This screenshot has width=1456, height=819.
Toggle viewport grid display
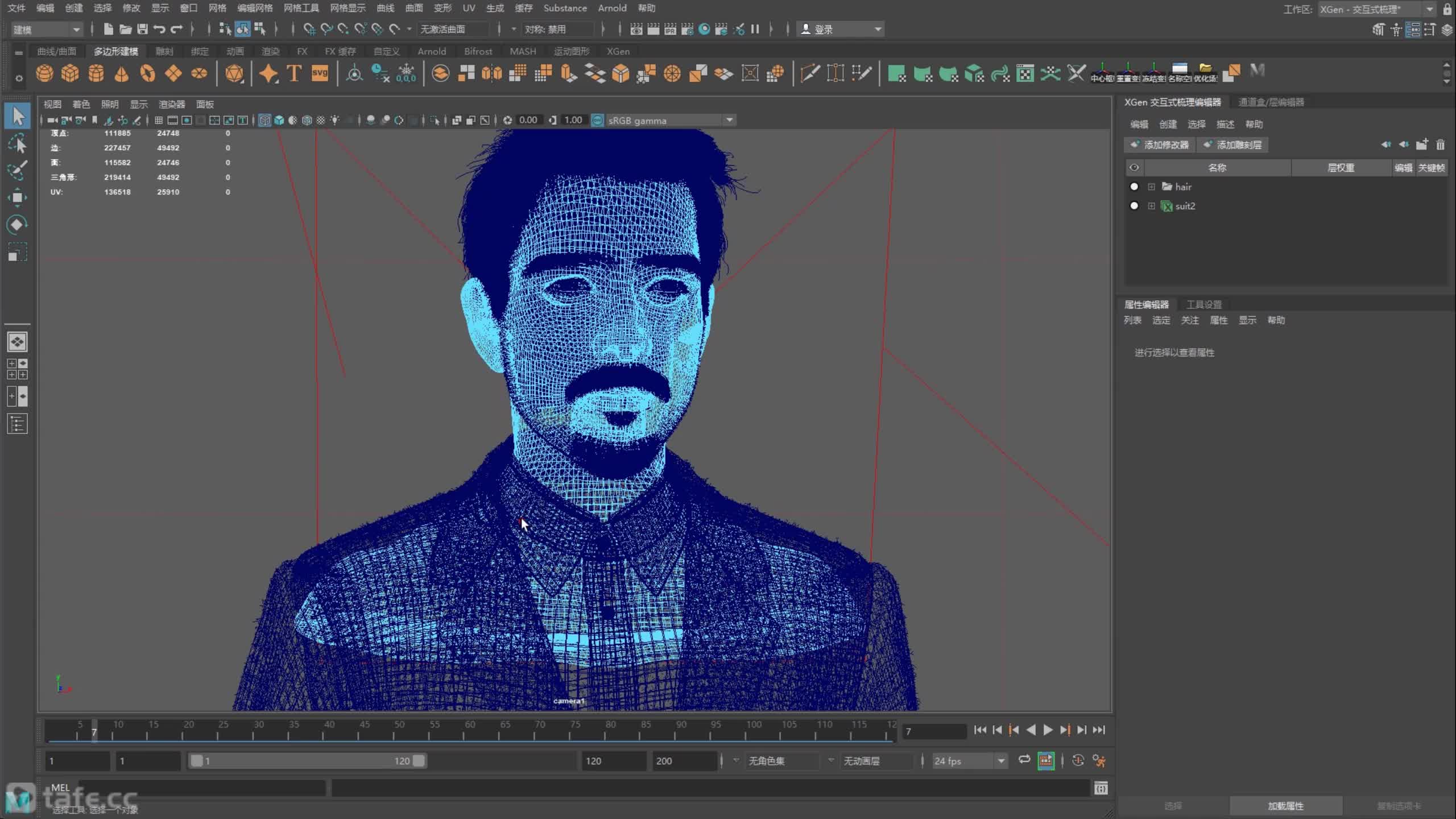click(159, 121)
